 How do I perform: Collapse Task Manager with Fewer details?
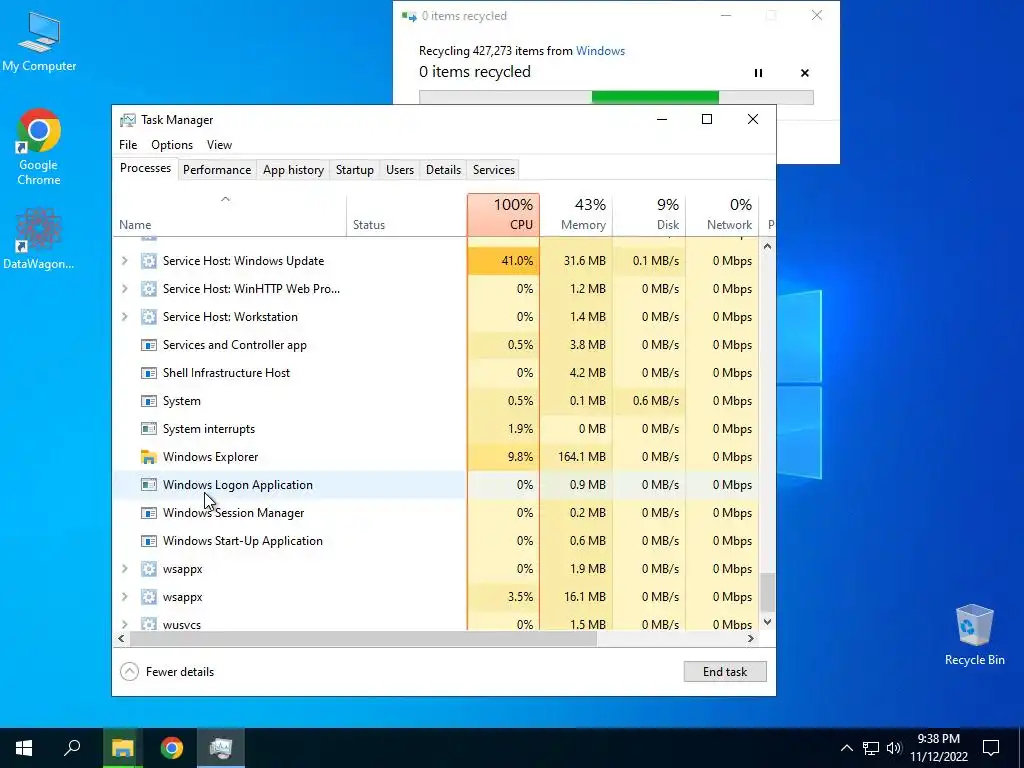pos(167,671)
